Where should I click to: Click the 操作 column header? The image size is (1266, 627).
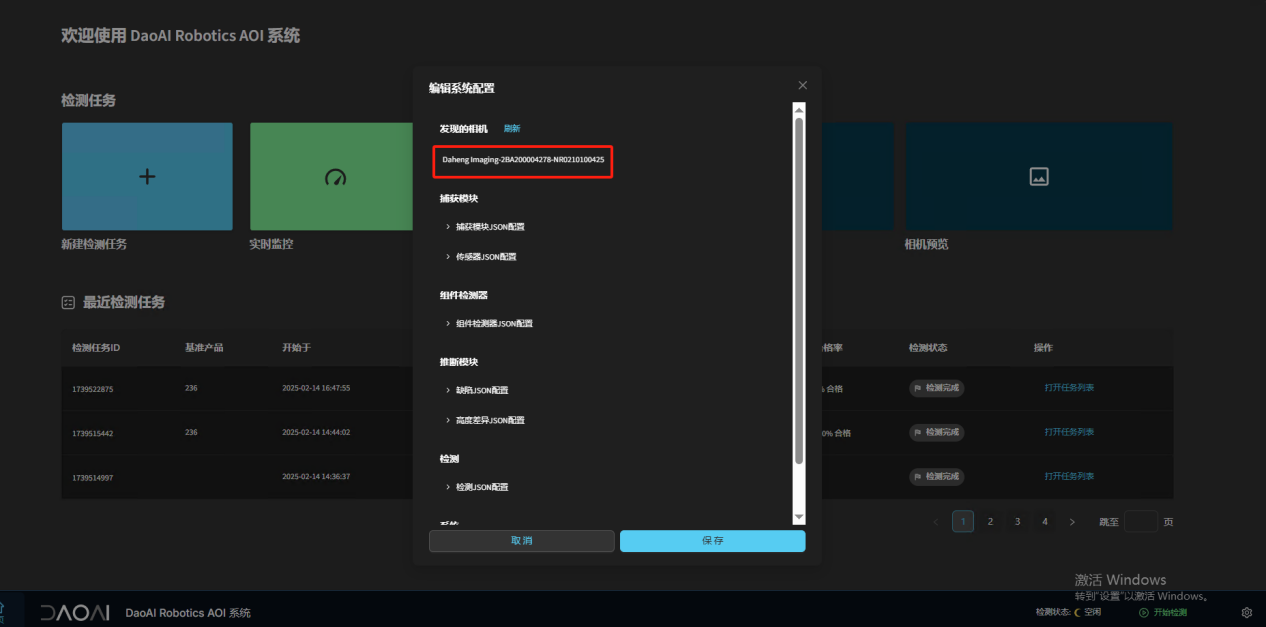(1043, 348)
